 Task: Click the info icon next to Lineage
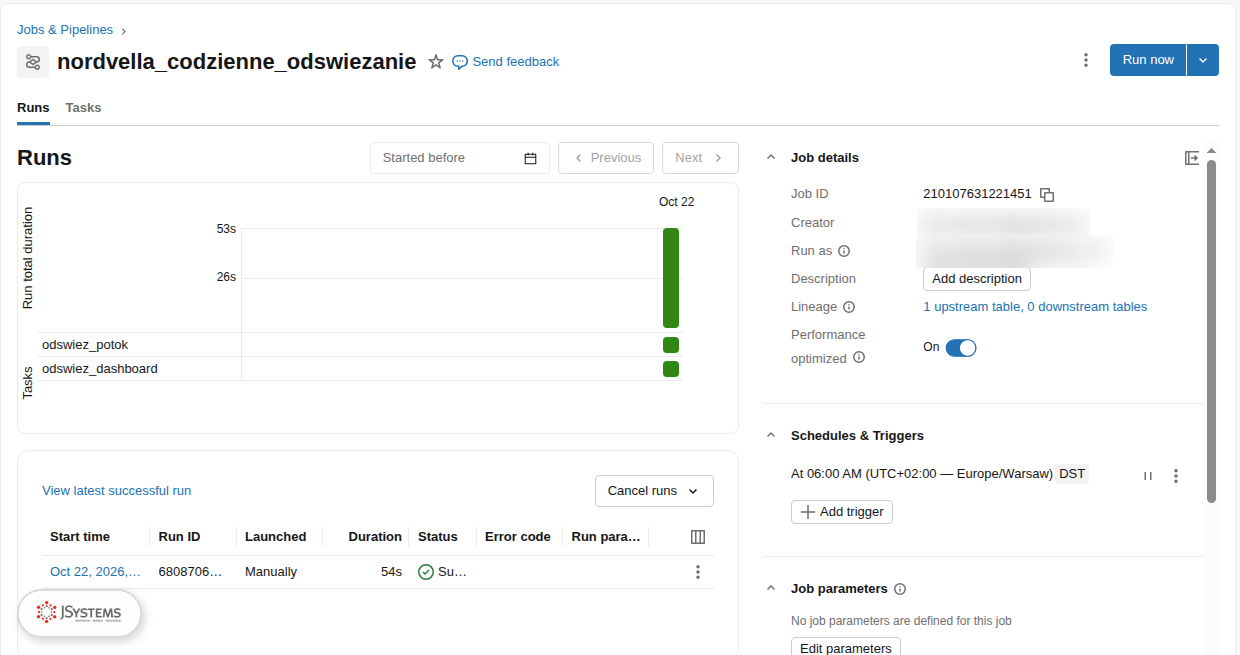849,307
